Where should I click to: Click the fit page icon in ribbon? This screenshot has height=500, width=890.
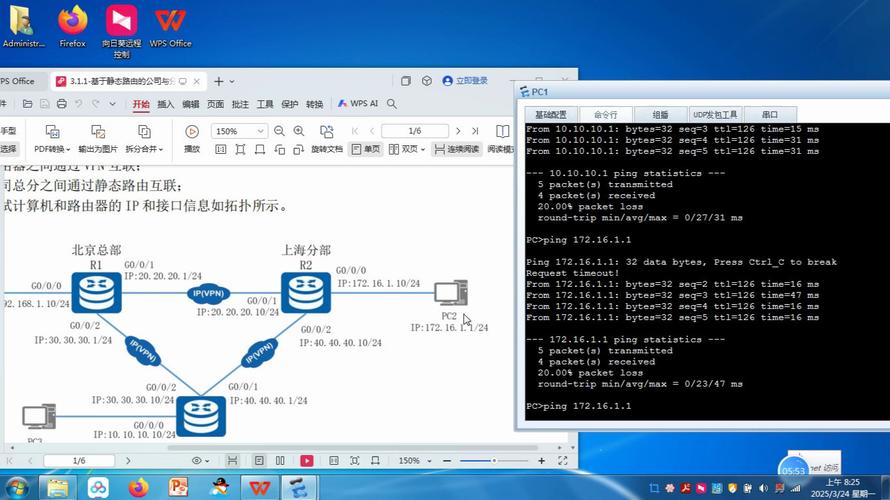click(240, 149)
